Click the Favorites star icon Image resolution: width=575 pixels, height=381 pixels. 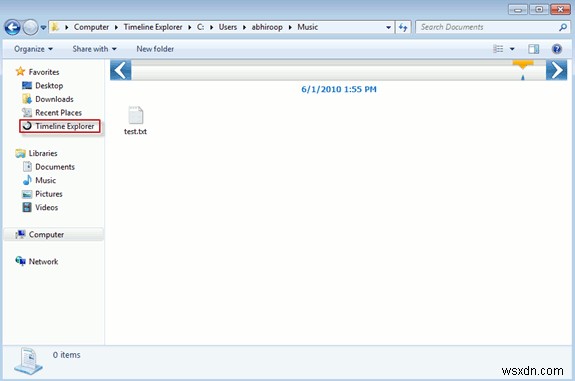[x=21, y=71]
